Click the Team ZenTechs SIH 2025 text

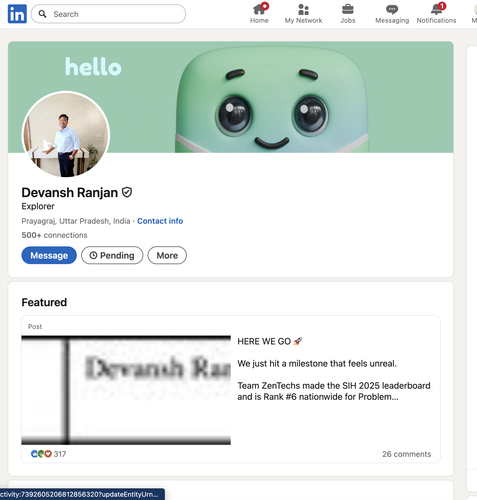[x=334, y=391]
